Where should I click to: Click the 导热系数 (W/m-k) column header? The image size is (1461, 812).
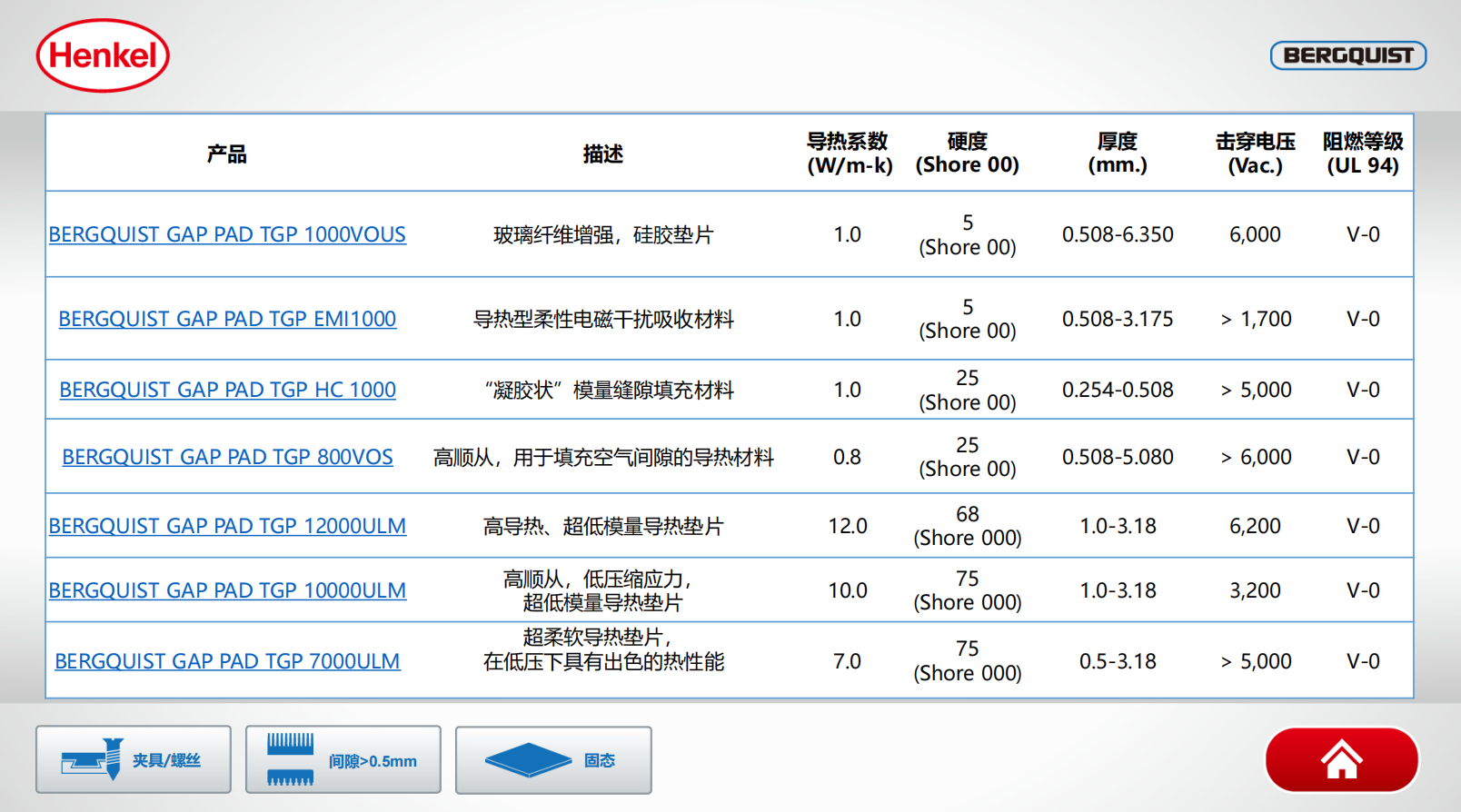click(x=849, y=153)
